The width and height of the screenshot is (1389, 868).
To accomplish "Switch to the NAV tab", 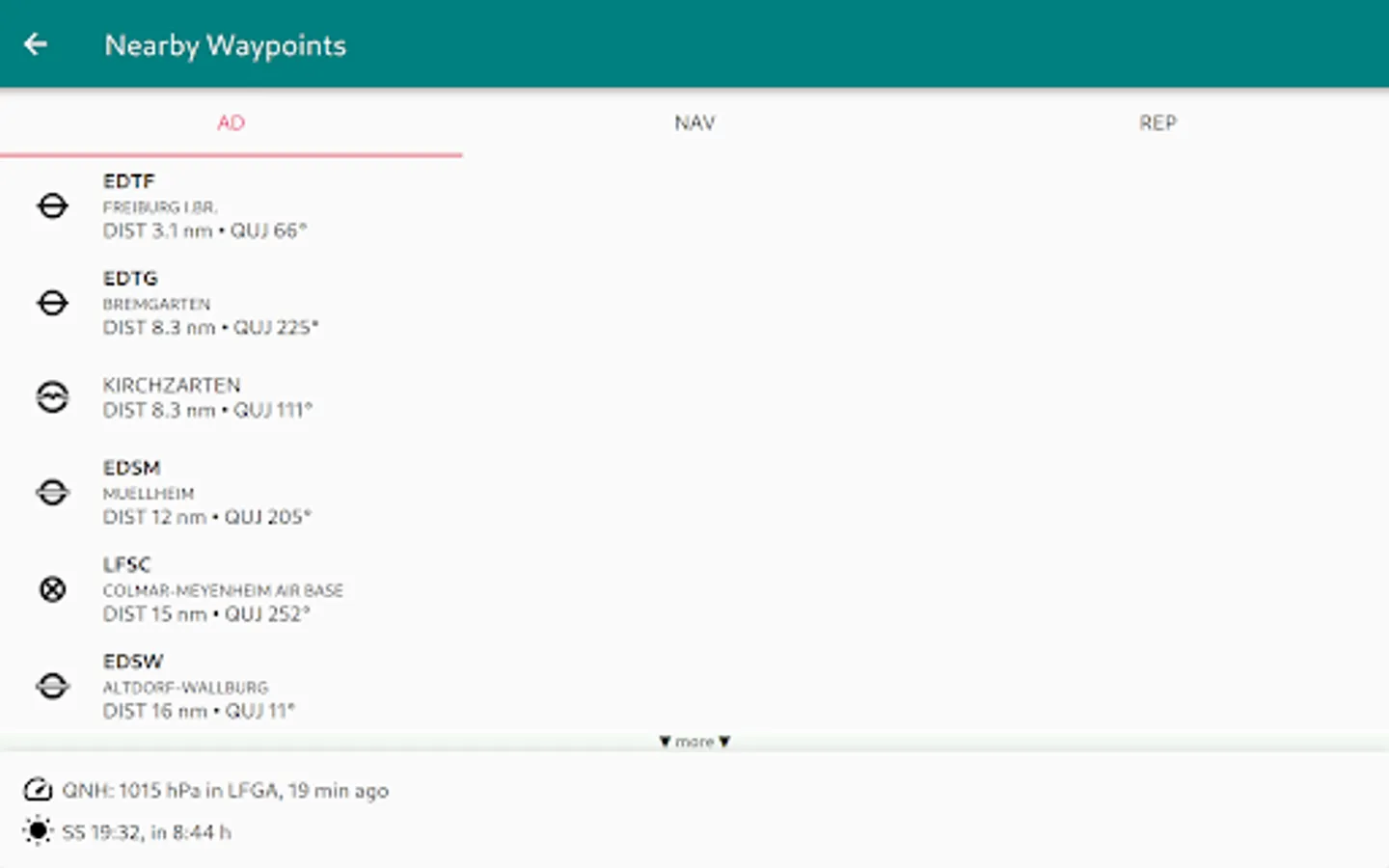I will coord(694,122).
